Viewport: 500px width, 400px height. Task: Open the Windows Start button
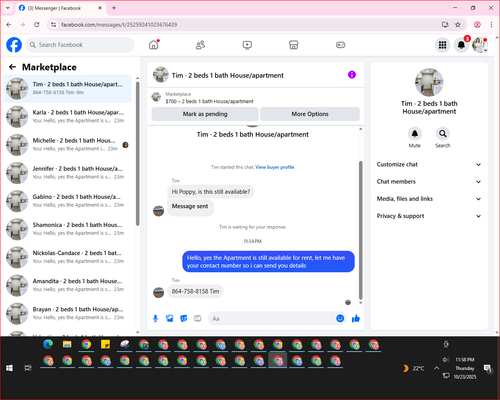pos(9,368)
